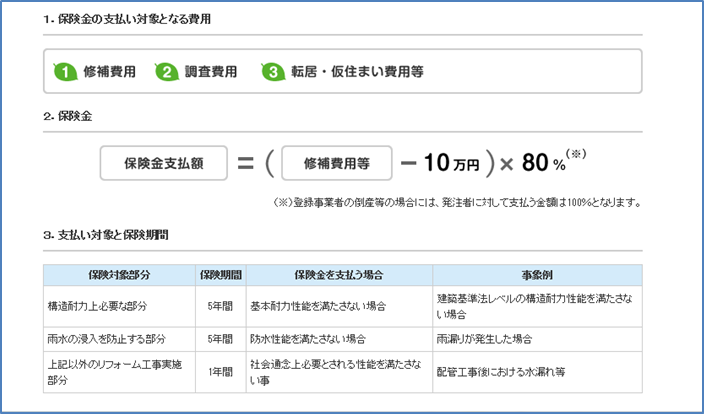Click the 1年間 insurance period cell

tap(219, 371)
